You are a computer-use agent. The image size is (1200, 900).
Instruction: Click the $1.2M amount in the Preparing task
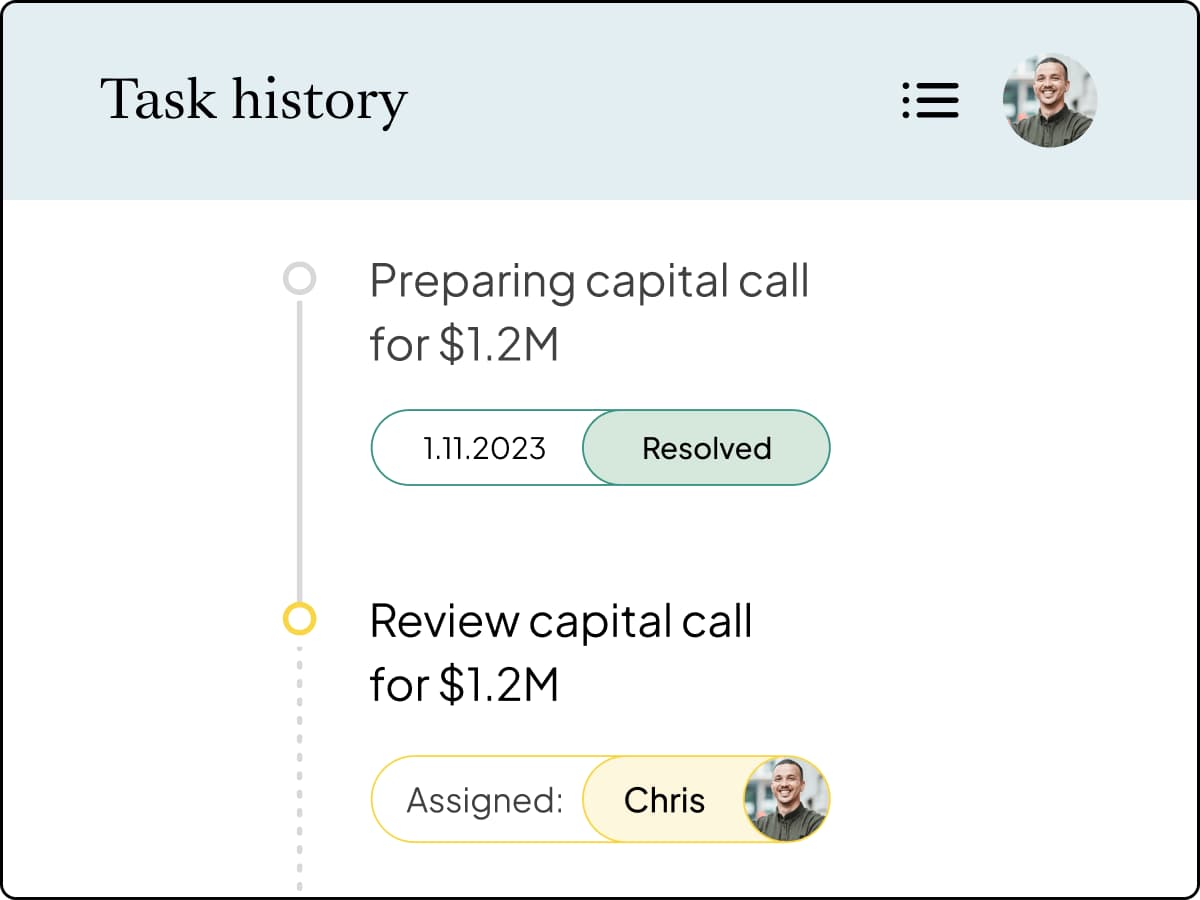point(498,345)
